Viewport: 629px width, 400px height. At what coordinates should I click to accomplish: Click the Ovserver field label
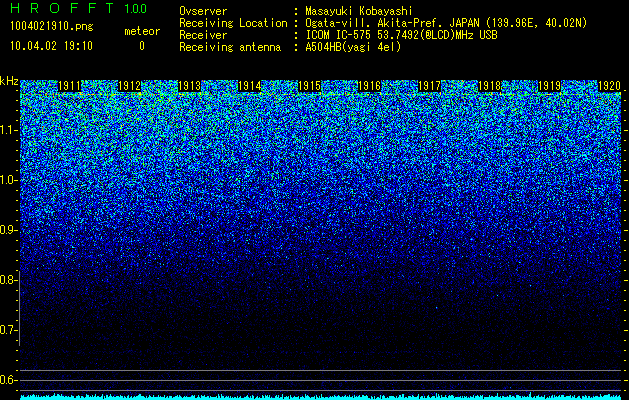pos(203,11)
